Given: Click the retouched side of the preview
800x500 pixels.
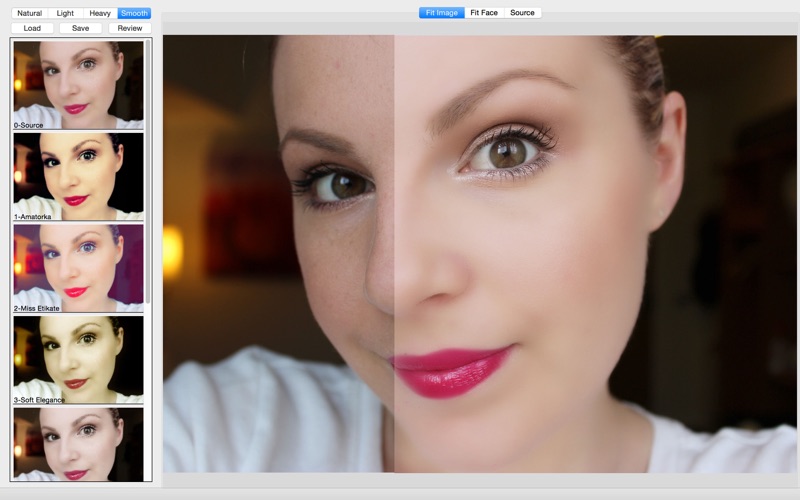Looking at the screenshot, I should point(595,254).
